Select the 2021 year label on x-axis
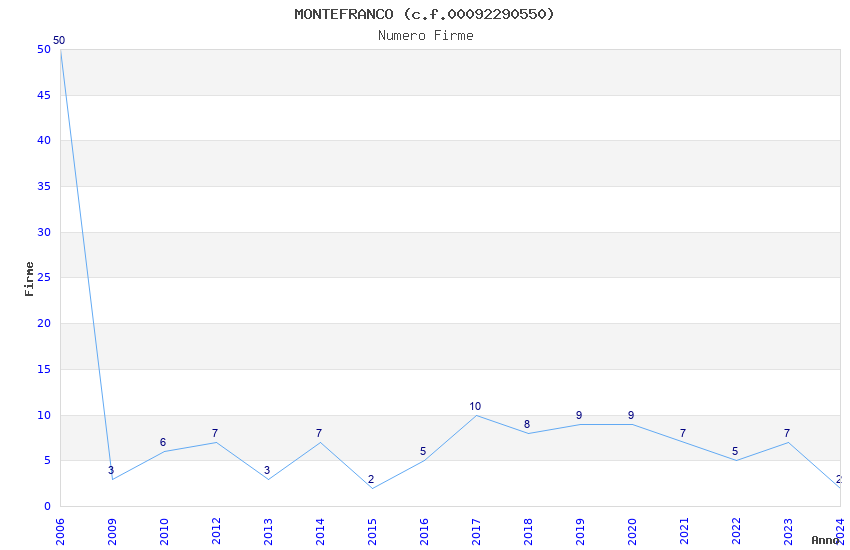The width and height of the screenshot is (850, 550). (x=685, y=532)
